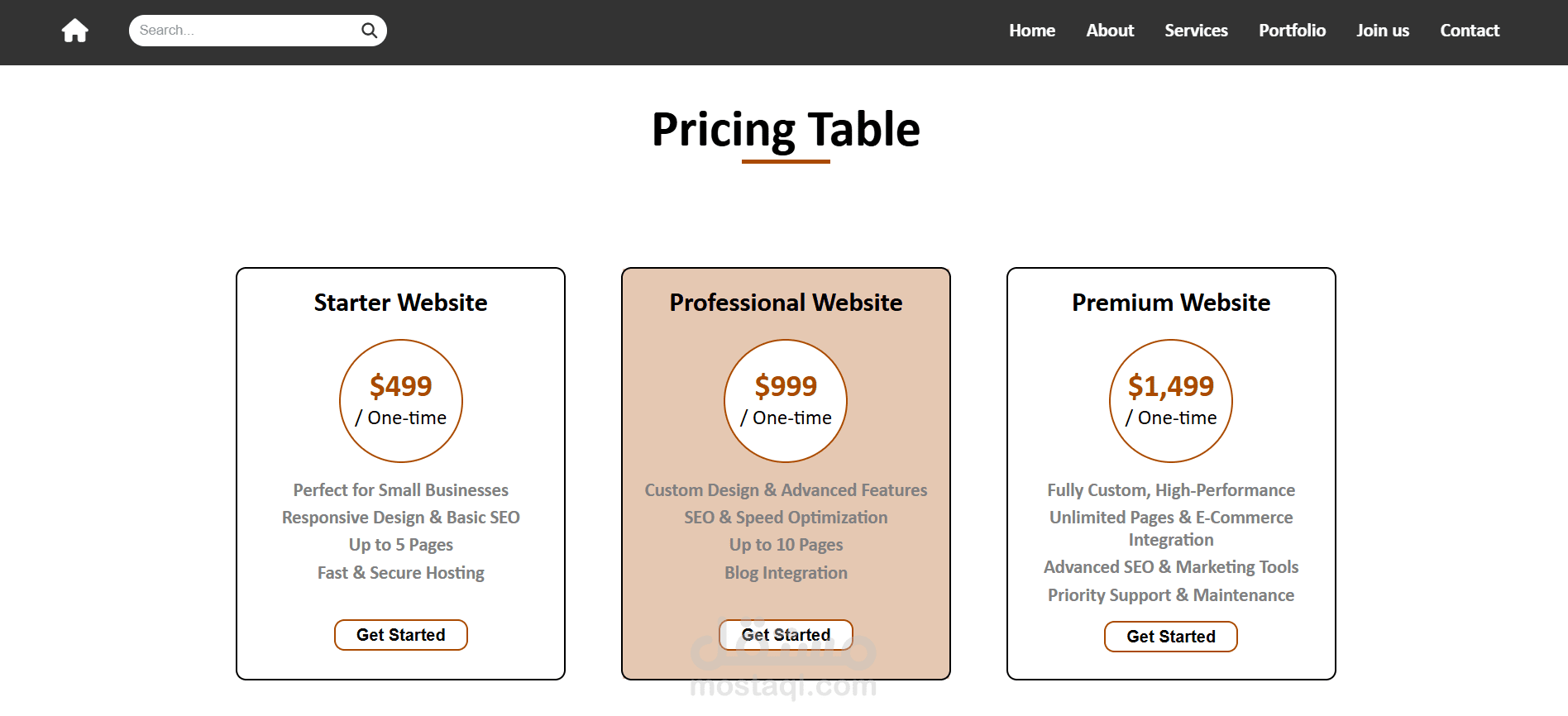Navigate to Portfolio

pyautogui.click(x=1292, y=31)
